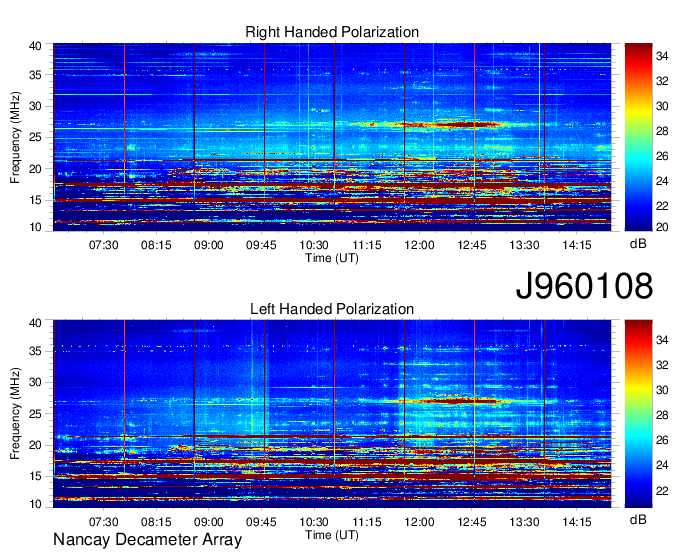Click 09:00 time tick on Right Handed plot
This screenshot has height=552, width=680.
tap(209, 245)
